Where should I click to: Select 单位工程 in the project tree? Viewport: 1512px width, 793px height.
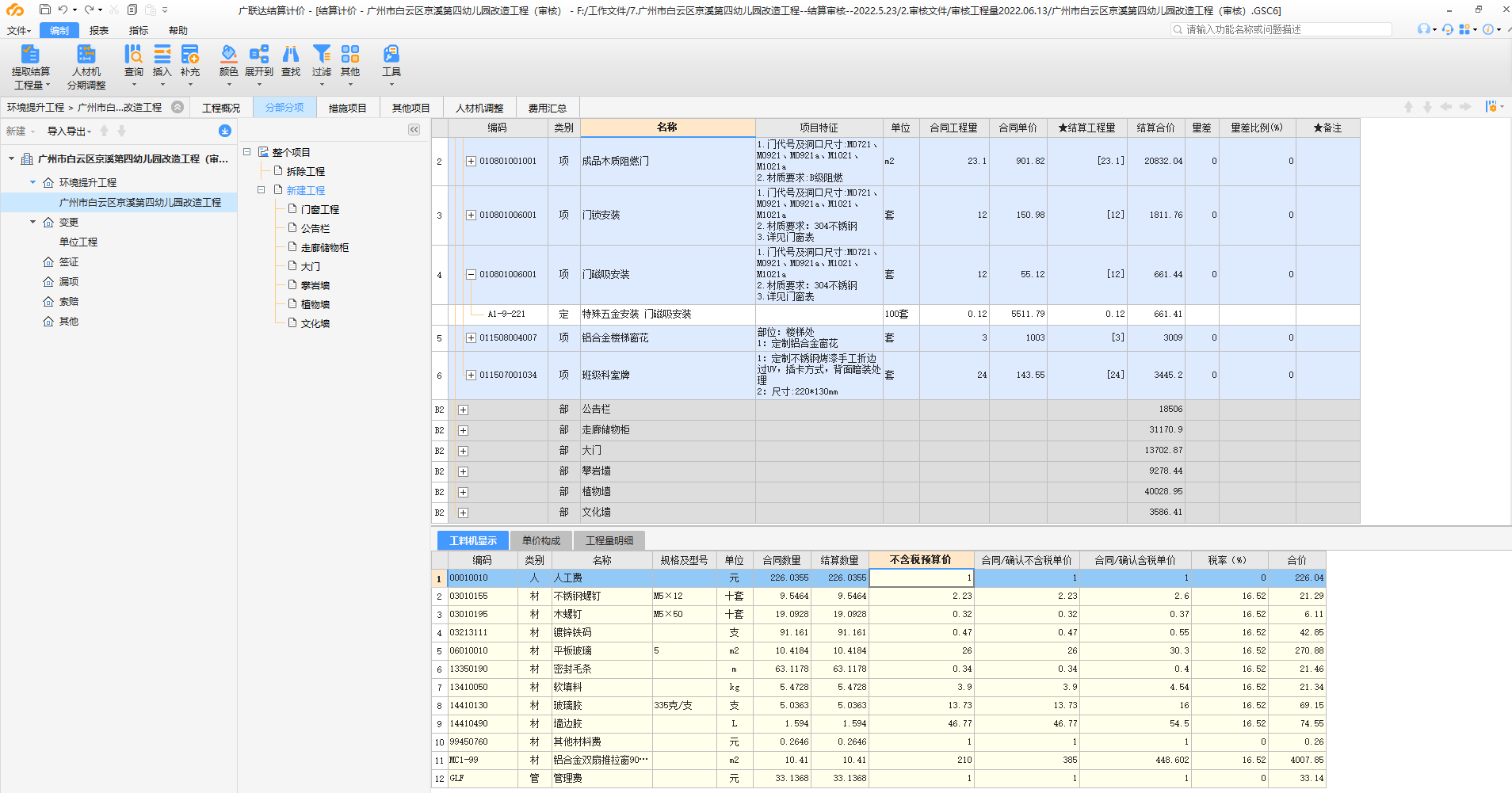(78, 242)
